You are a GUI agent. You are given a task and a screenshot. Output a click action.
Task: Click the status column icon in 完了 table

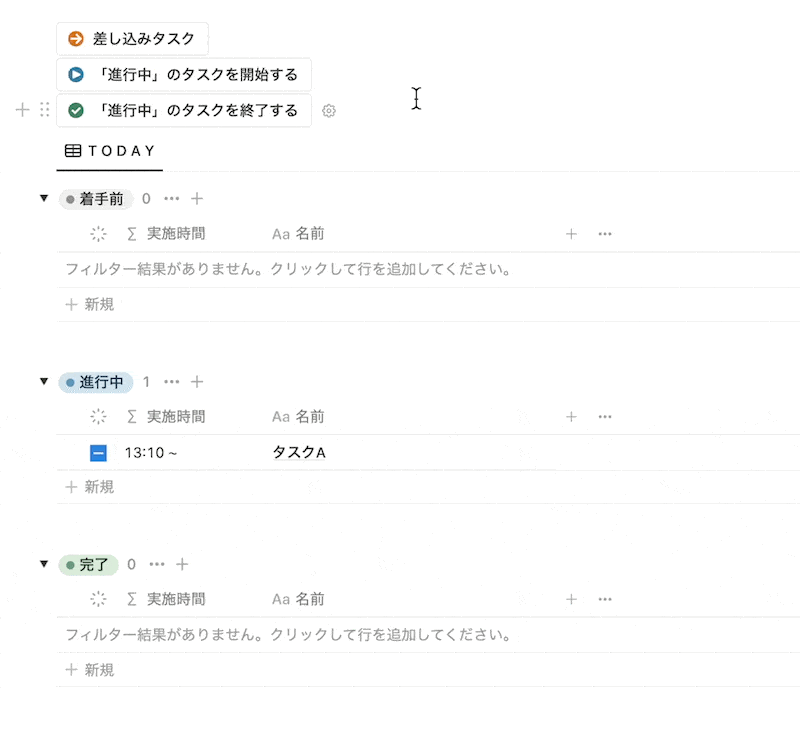coord(98,599)
